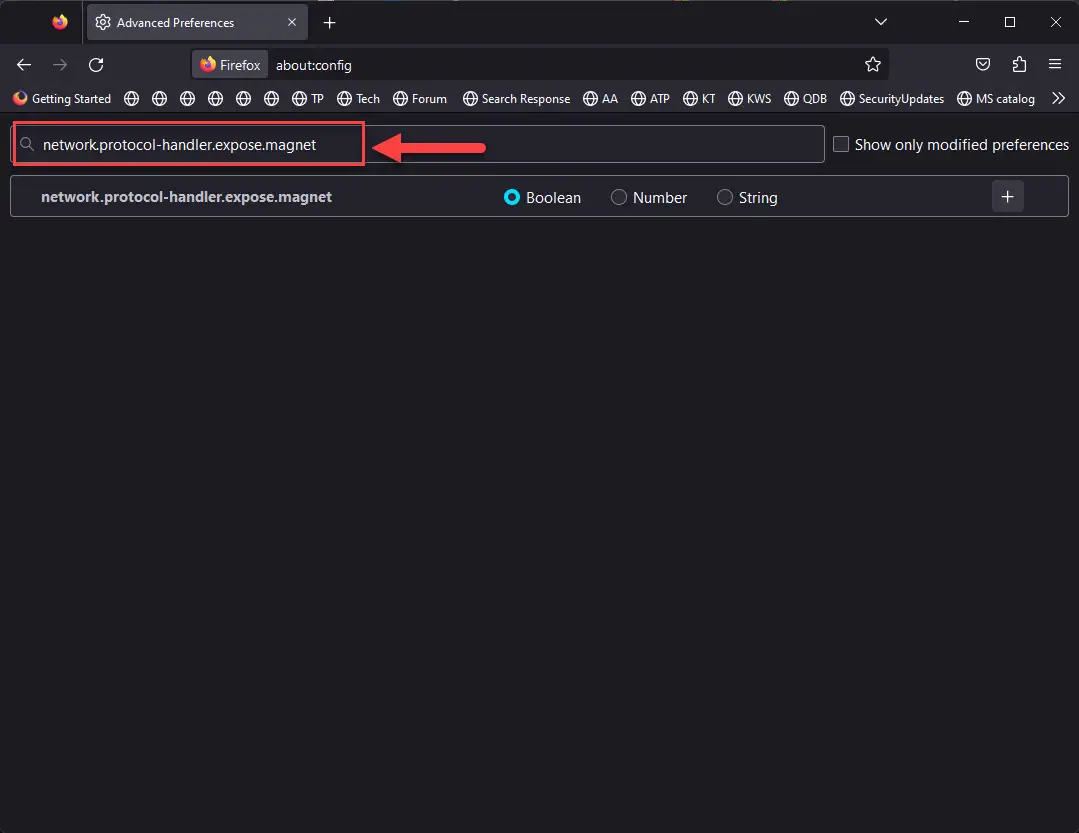1079x833 pixels.
Task: Open the Getting Started bookmark
Action: tap(62, 98)
